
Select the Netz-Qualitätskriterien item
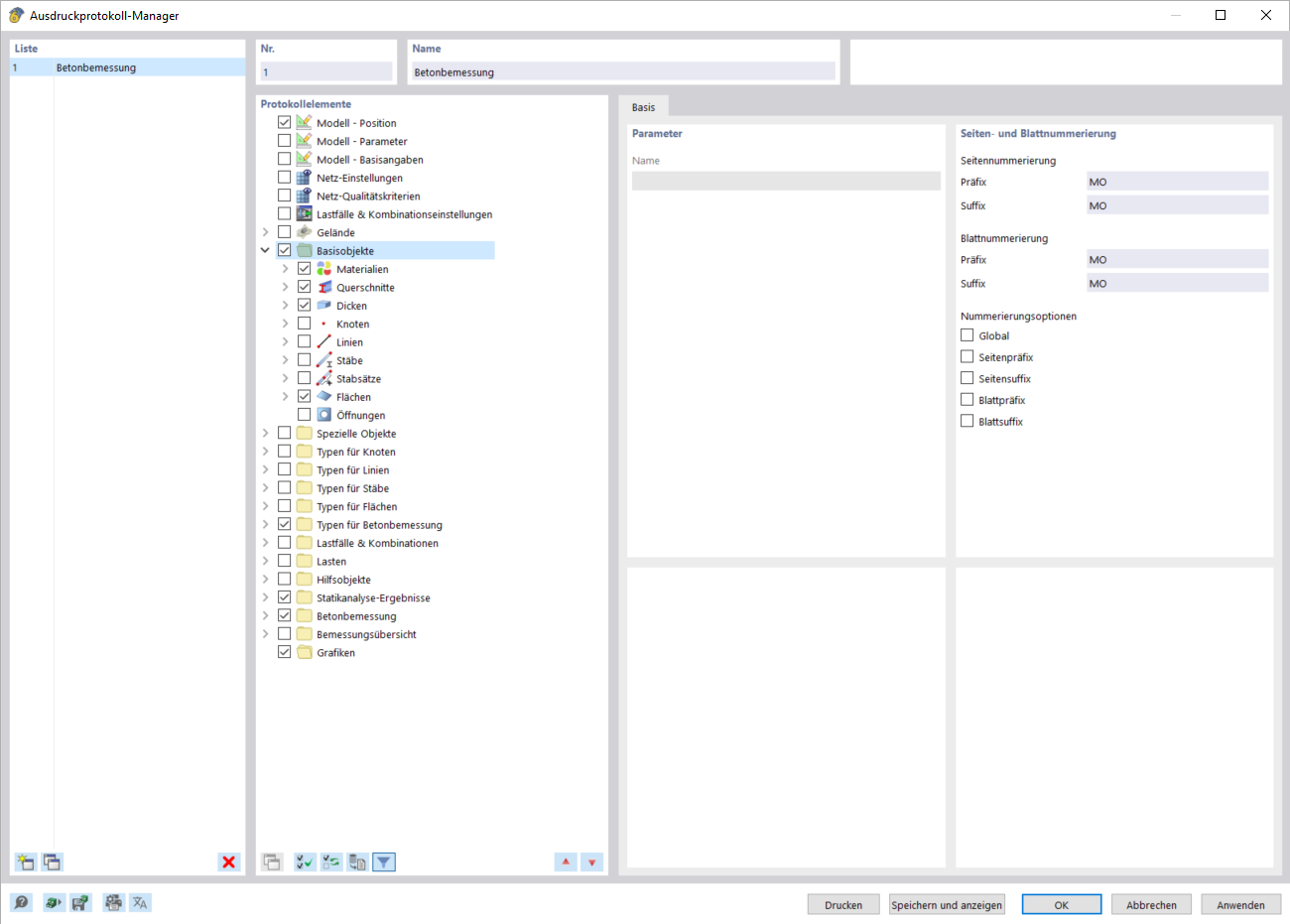[x=368, y=197]
